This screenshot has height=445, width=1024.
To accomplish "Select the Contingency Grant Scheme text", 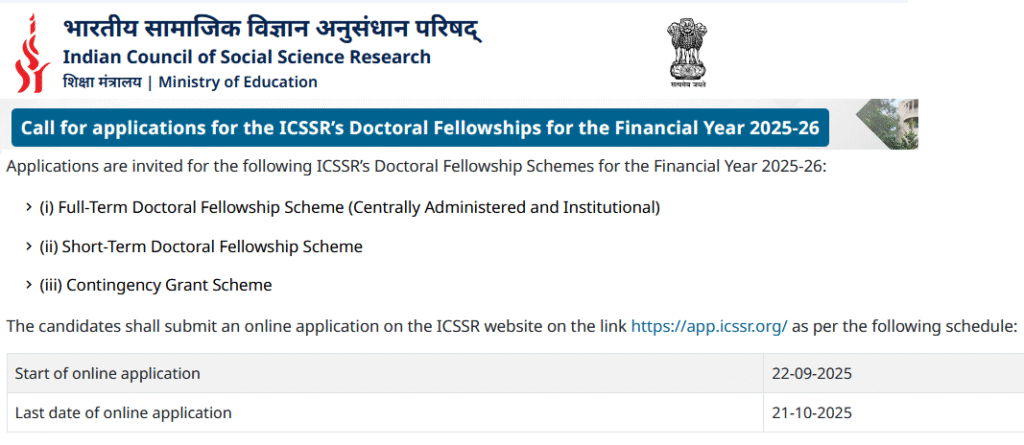I will coord(155,286).
